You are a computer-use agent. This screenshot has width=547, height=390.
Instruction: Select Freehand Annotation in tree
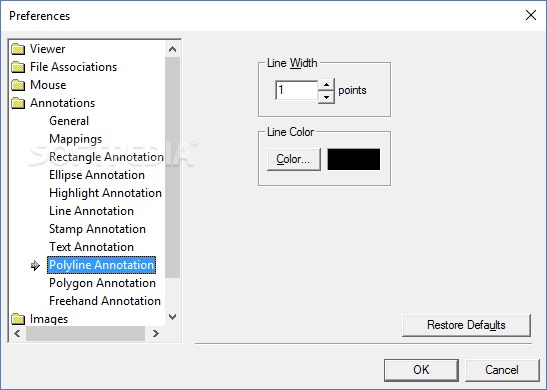105,301
